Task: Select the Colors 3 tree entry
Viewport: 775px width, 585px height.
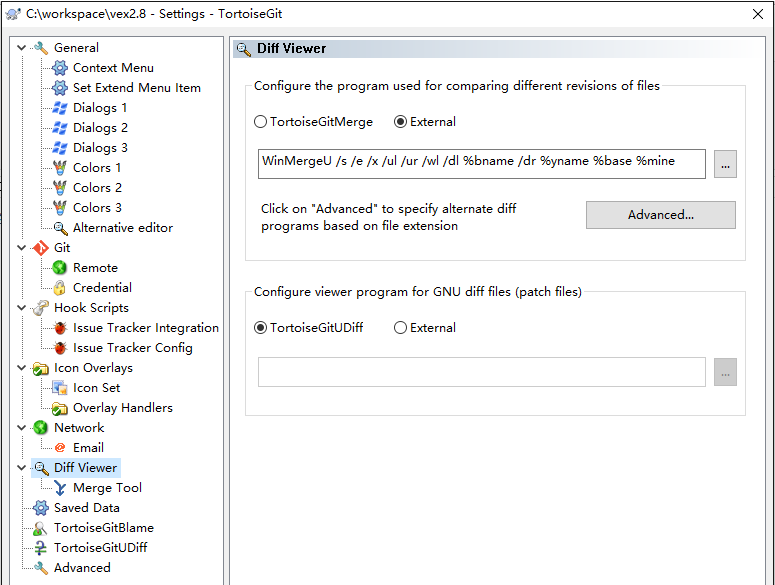Action: click(97, 208)
